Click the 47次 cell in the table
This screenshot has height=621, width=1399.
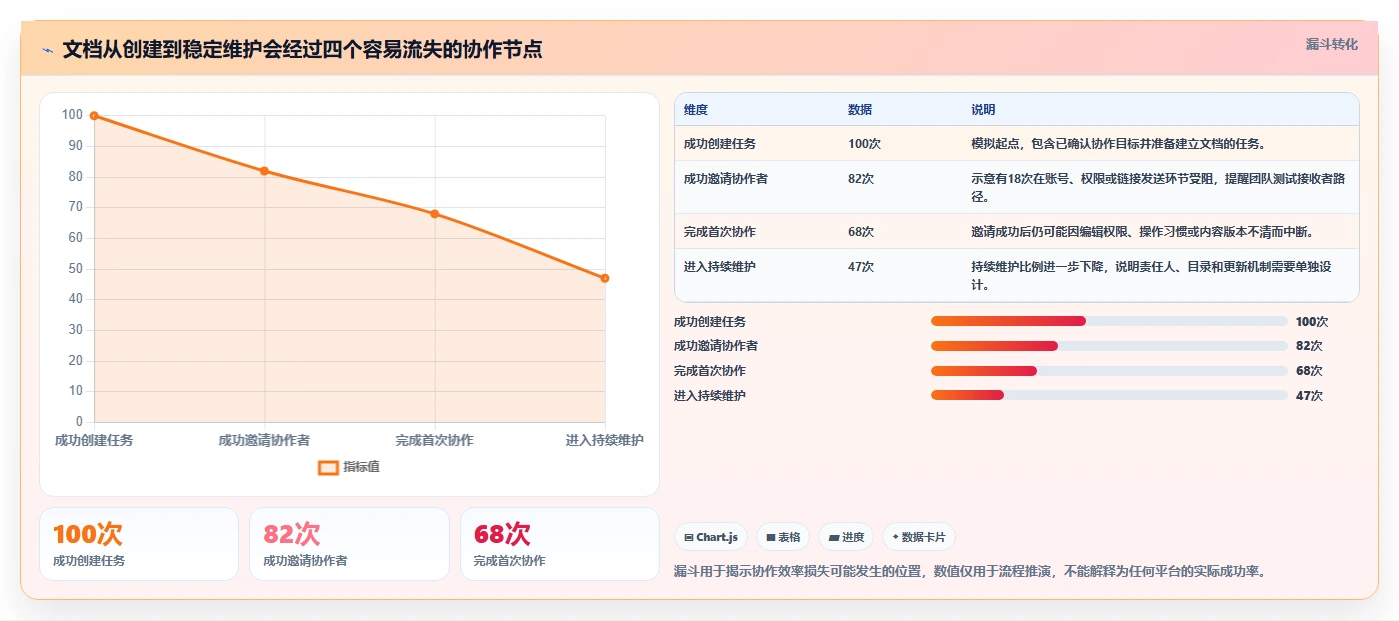click(x=861, y=267)
